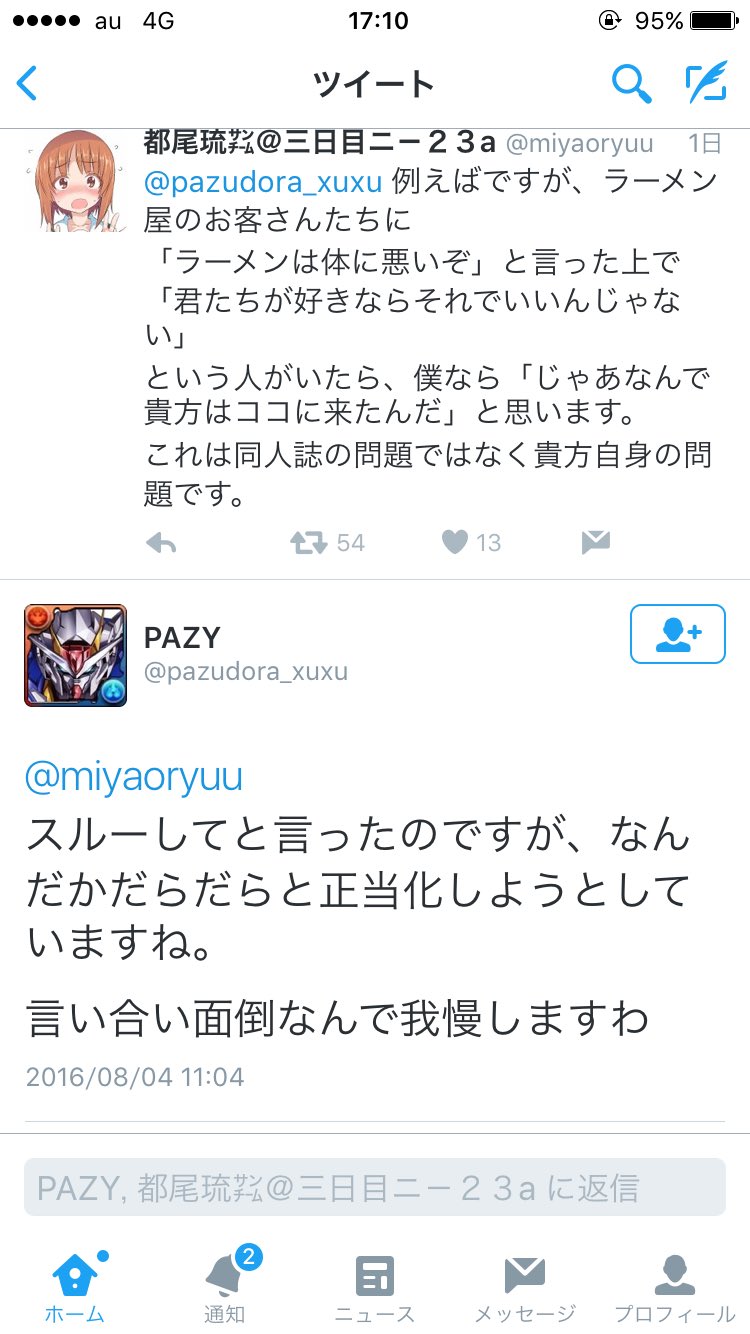
Task: Open search with magnifier icon
Action: (x=631, y=84)
